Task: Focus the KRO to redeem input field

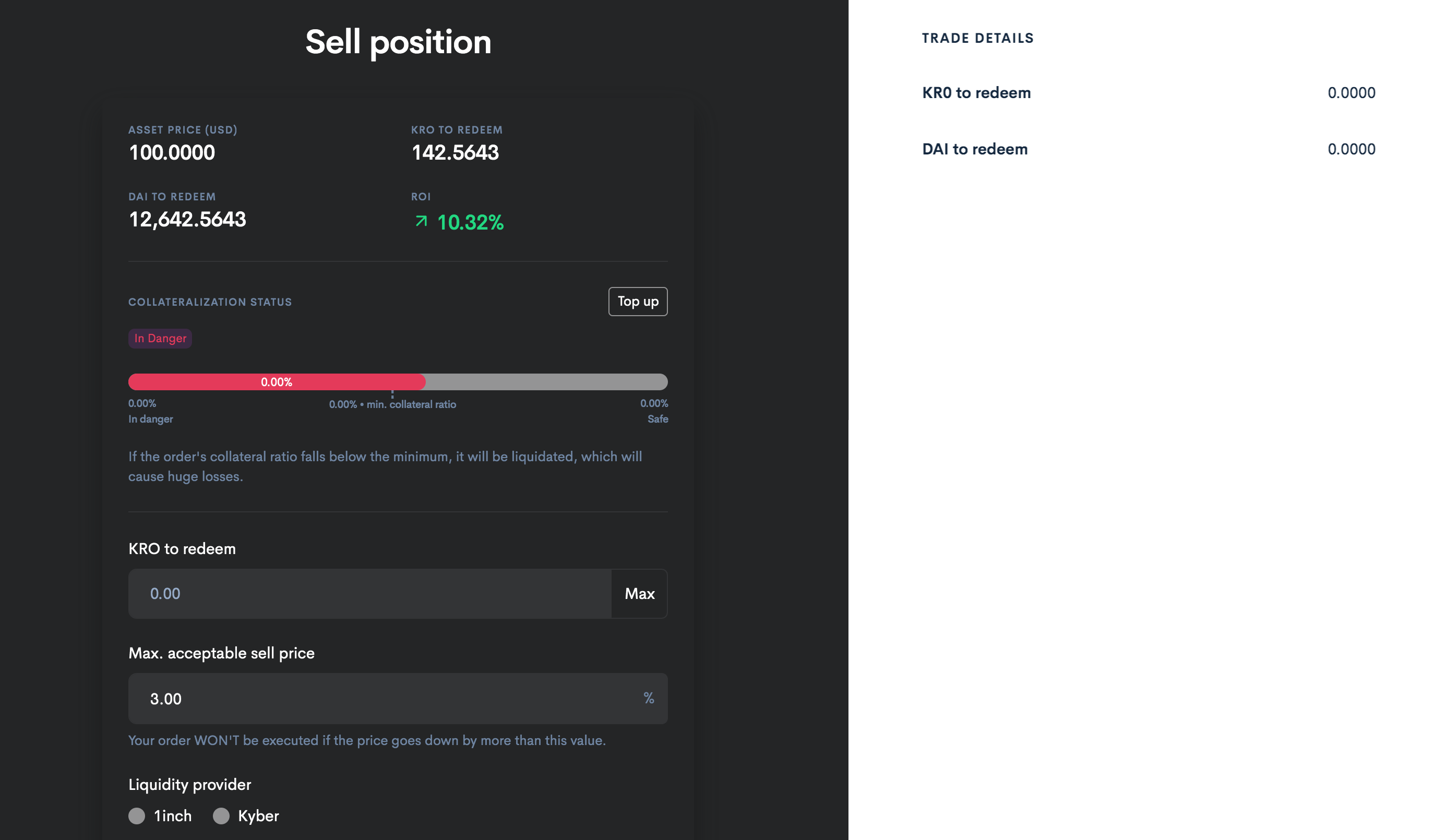Action: click(x=369, y=593)
